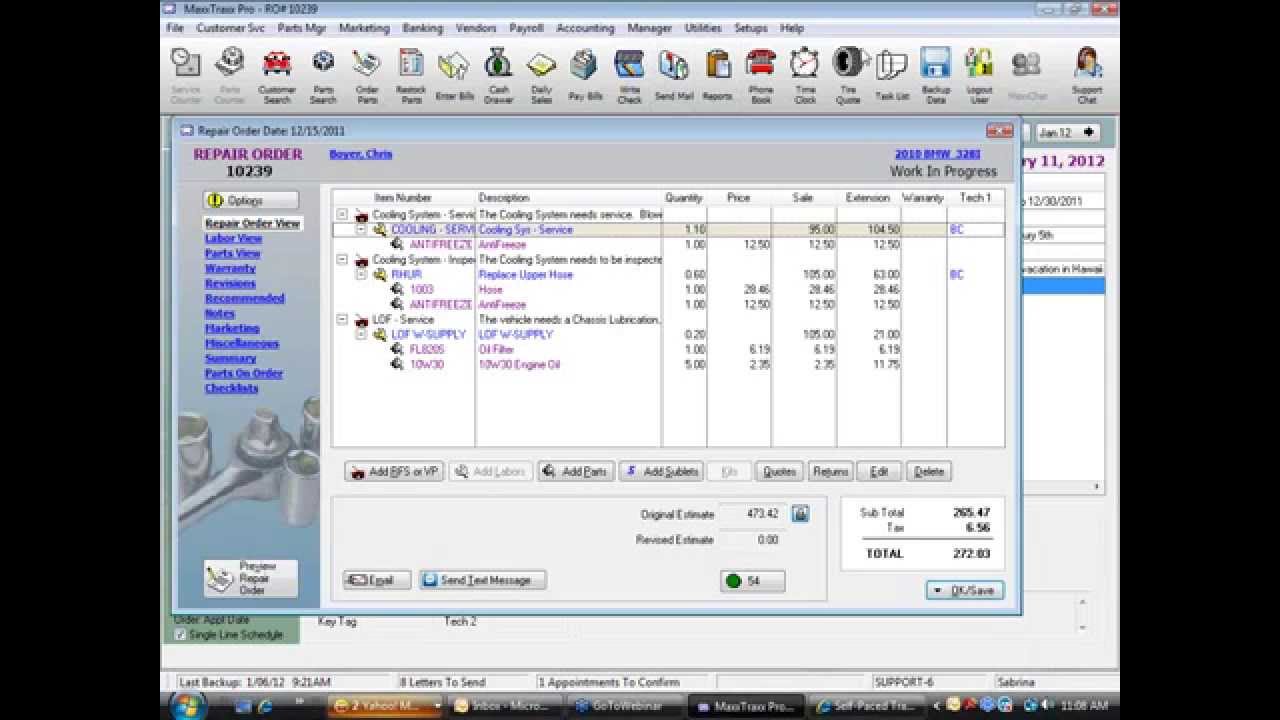Switch to Labor View link
The image size is (1280, 720).
233,239
